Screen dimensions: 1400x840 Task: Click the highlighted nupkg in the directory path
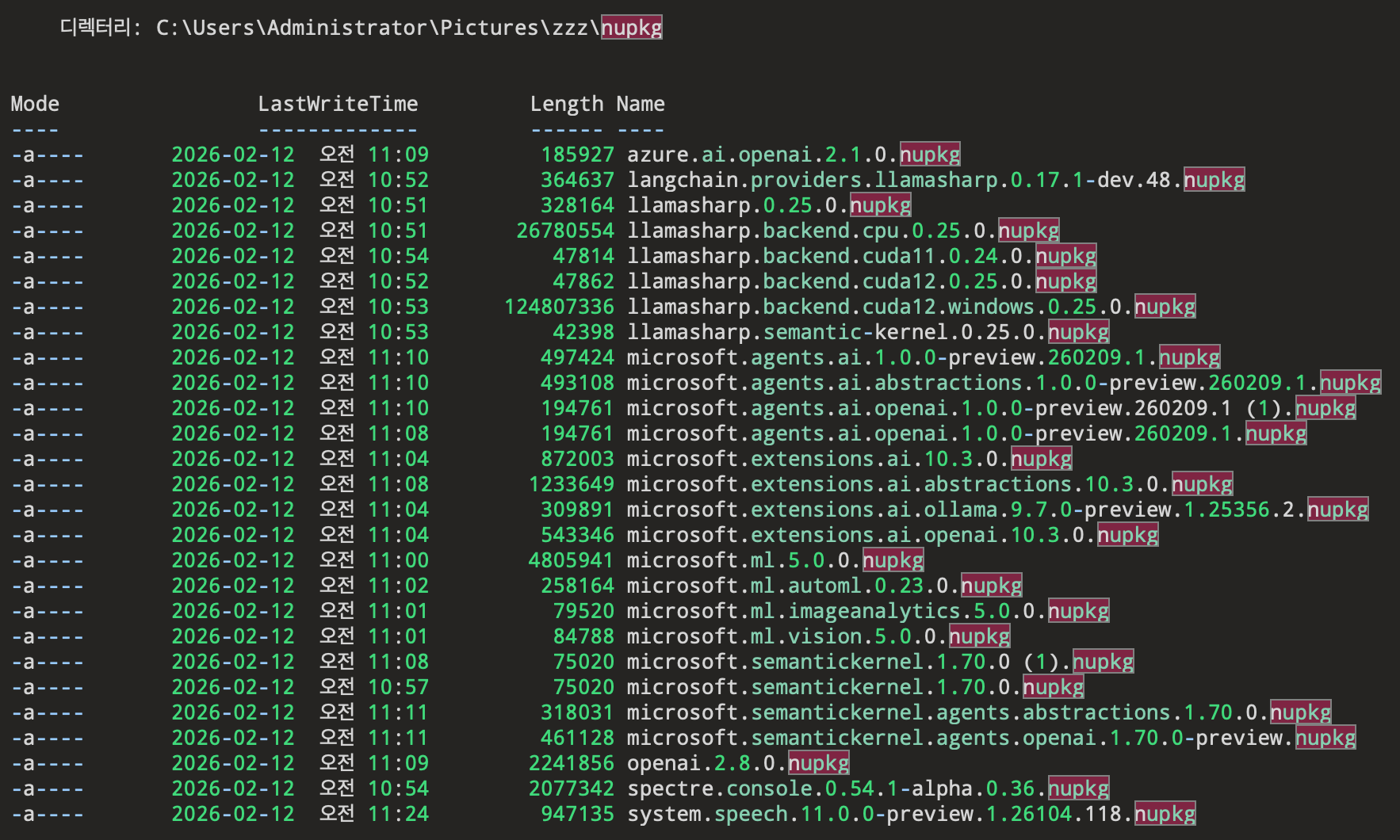[632, 28]
